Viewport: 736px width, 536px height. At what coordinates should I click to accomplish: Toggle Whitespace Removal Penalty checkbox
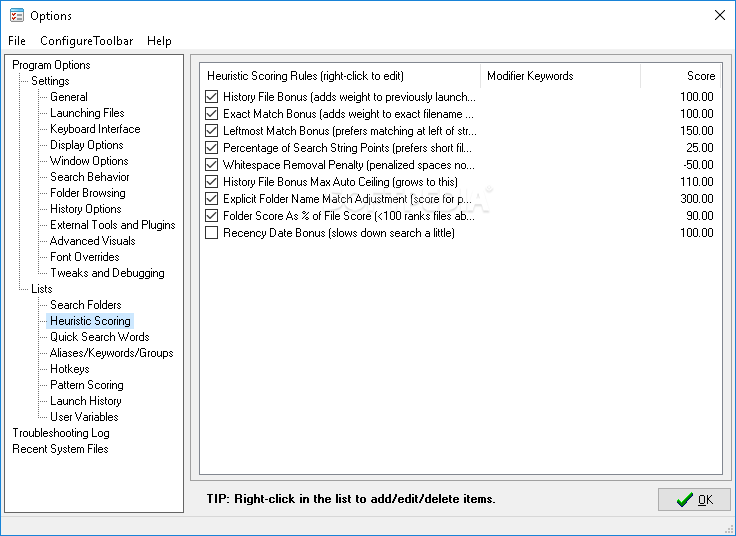(x=212, y=165)
